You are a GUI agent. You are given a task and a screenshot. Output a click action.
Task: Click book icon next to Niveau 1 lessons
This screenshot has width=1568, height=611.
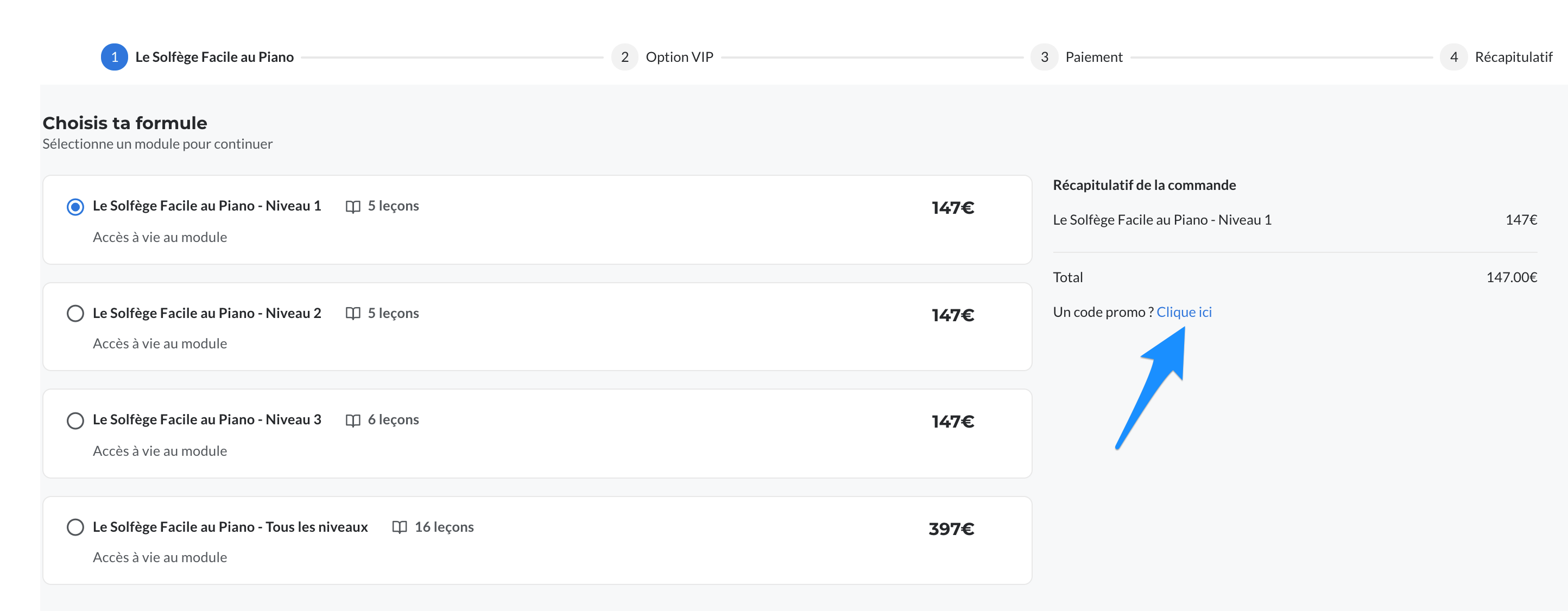click(x=352, y=207)
